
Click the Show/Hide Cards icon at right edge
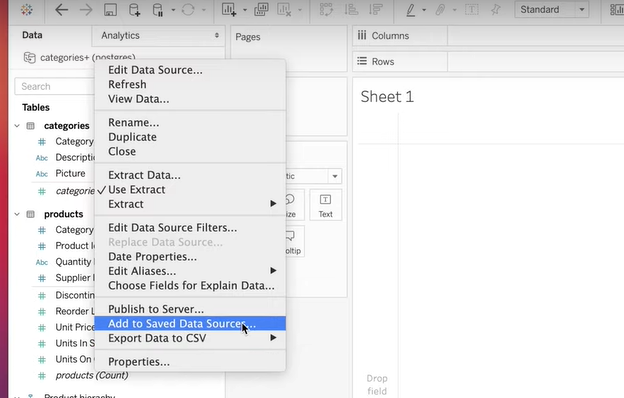coord(616,10)
